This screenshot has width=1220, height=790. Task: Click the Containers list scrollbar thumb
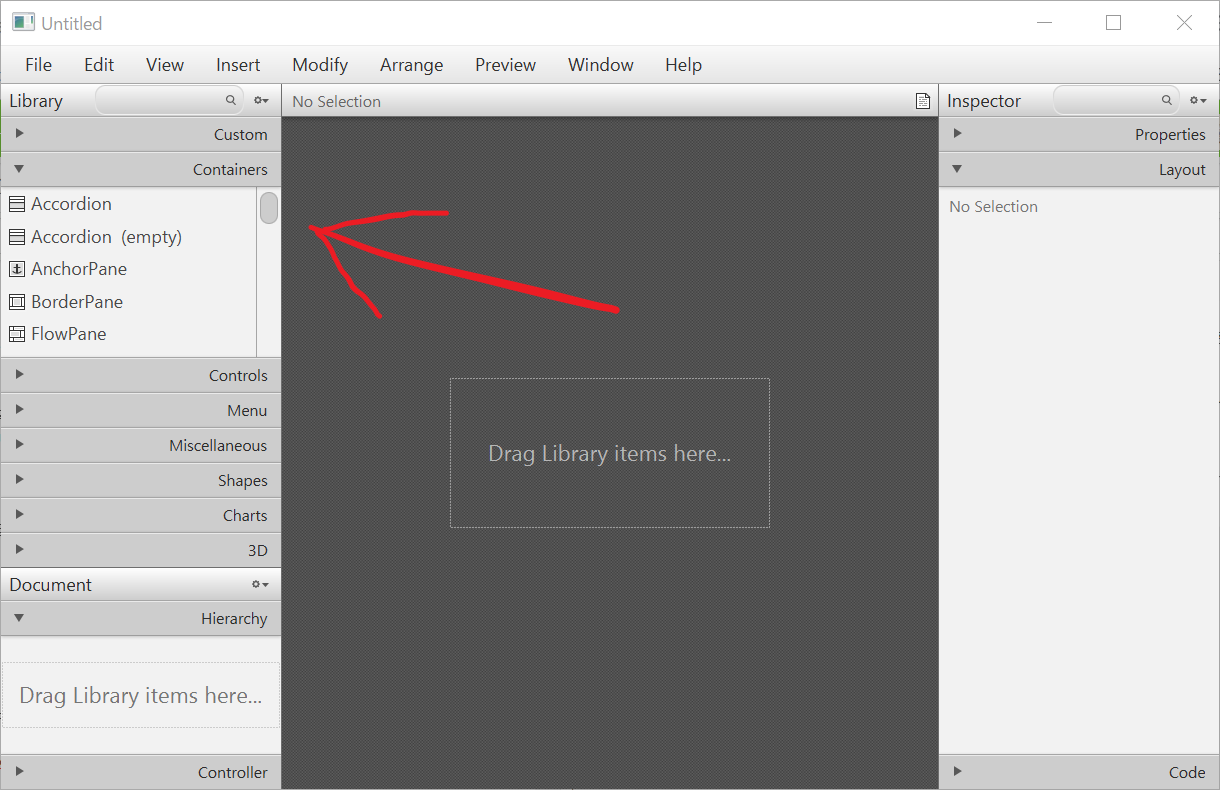click(x=269, y=208)
